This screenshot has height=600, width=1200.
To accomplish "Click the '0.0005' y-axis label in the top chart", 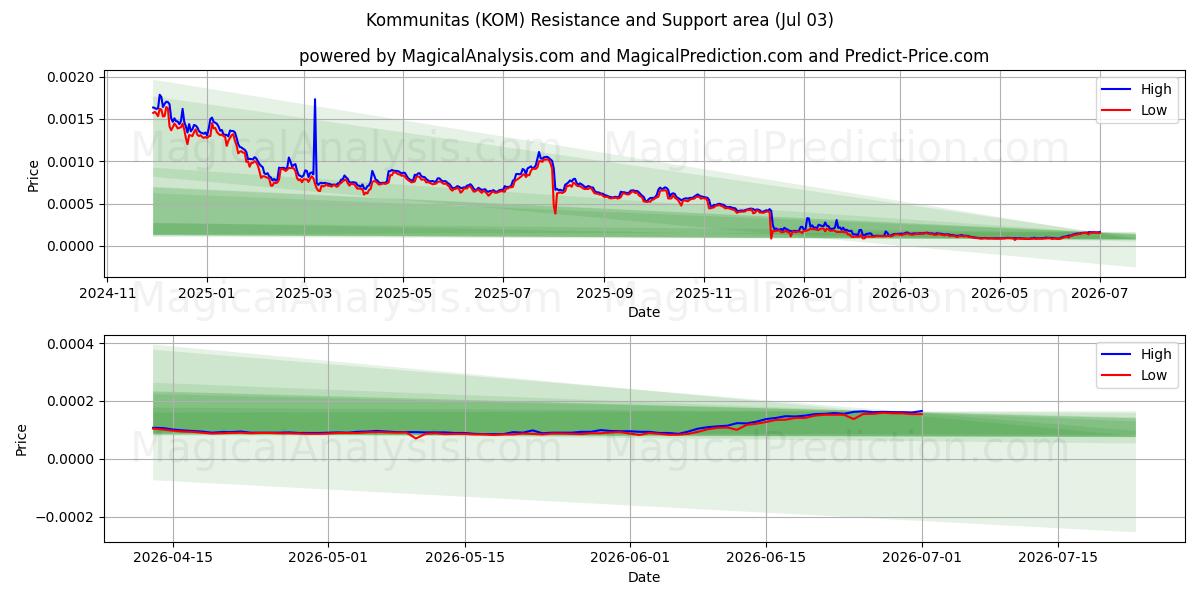I will pos(71,204).
